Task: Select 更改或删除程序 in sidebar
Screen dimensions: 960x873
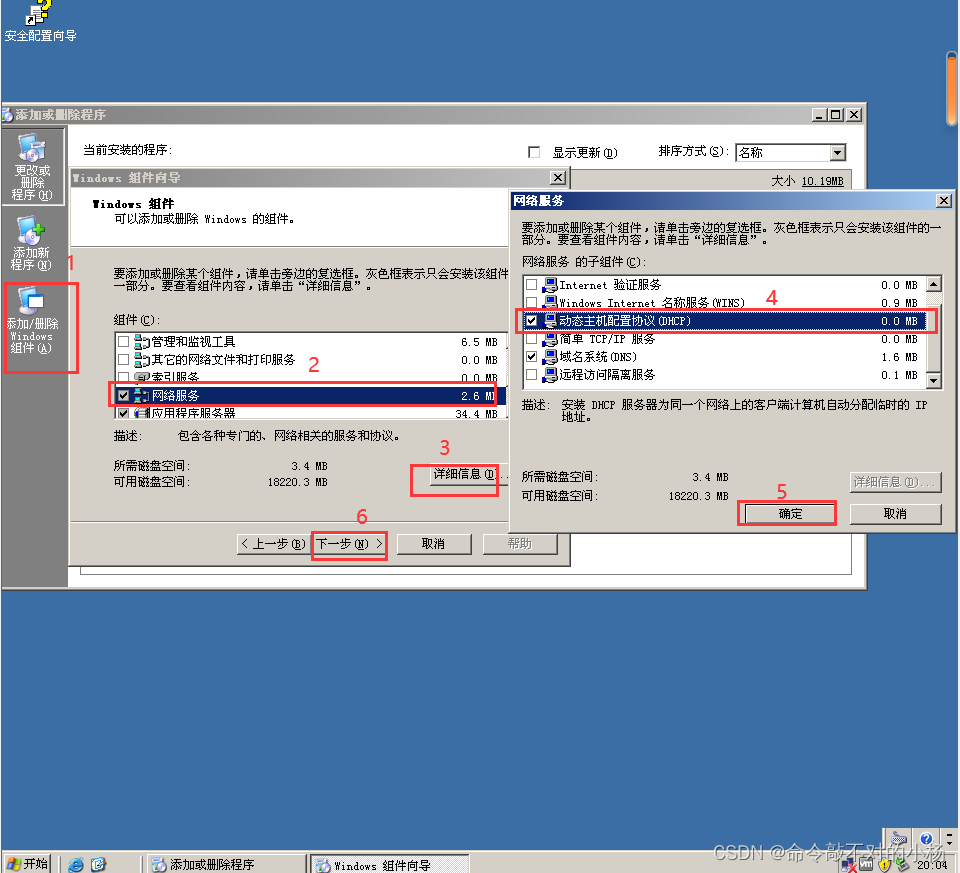Action: [32, 167]
